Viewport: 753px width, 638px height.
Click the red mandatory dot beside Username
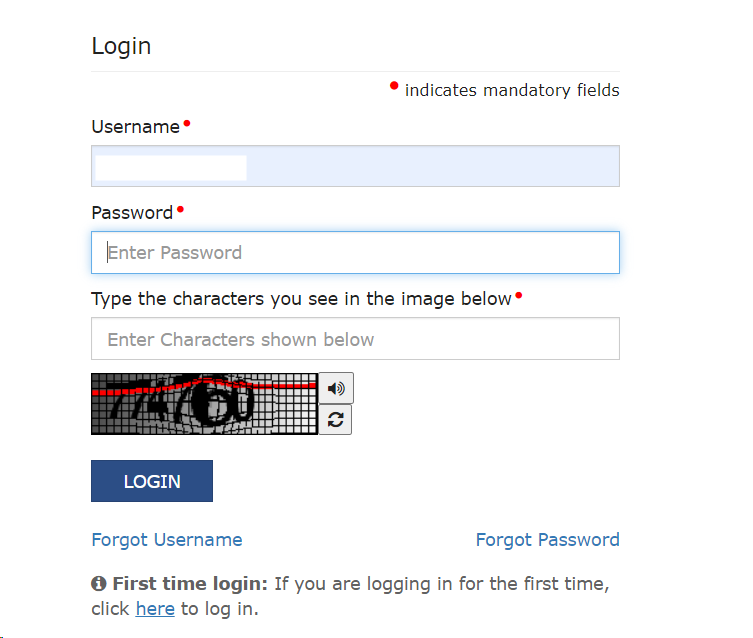tap(187, 123)
